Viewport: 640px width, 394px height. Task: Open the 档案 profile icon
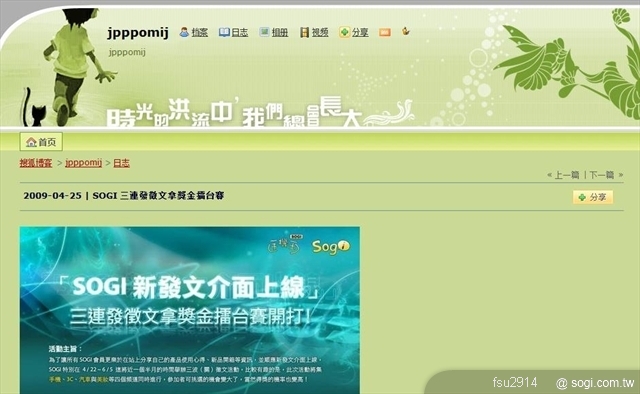click(x=184, y=32)
